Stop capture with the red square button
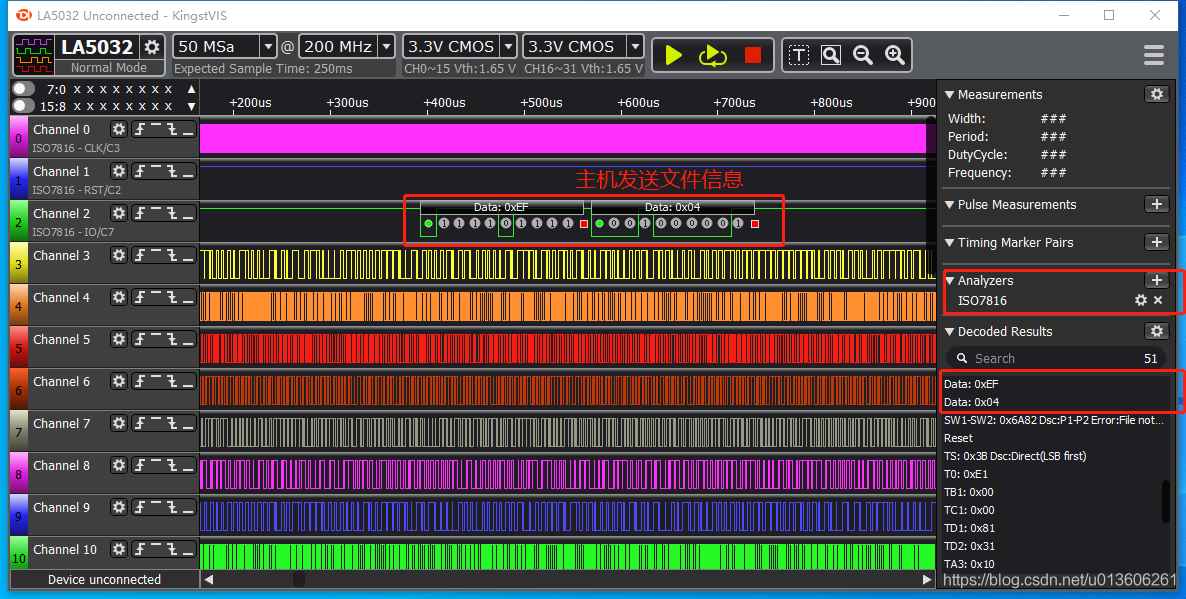This screenshot has height=599, width=1186. click(x=753, y=55)
